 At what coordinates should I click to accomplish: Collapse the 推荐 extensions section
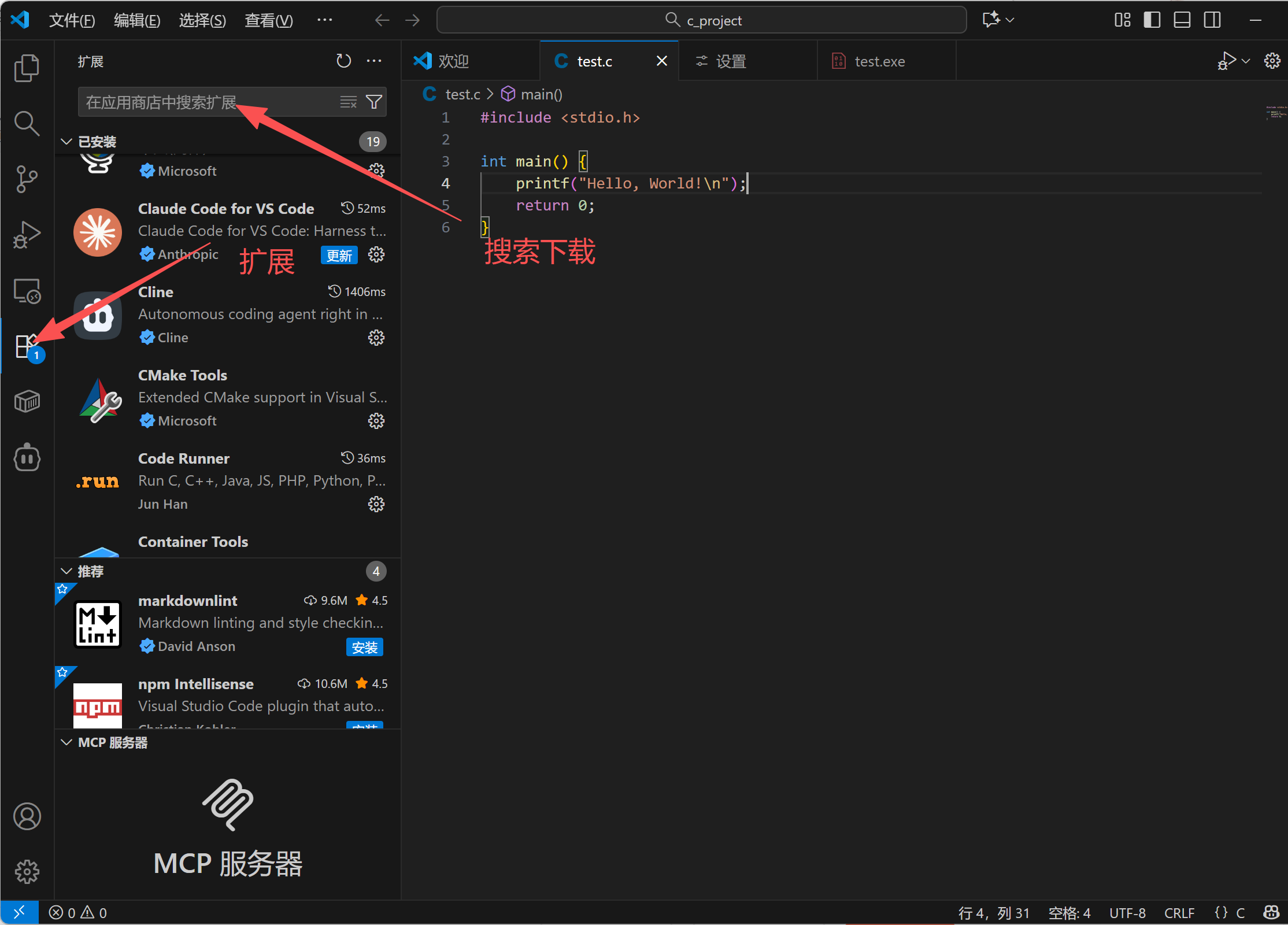(x=66, y=571)
